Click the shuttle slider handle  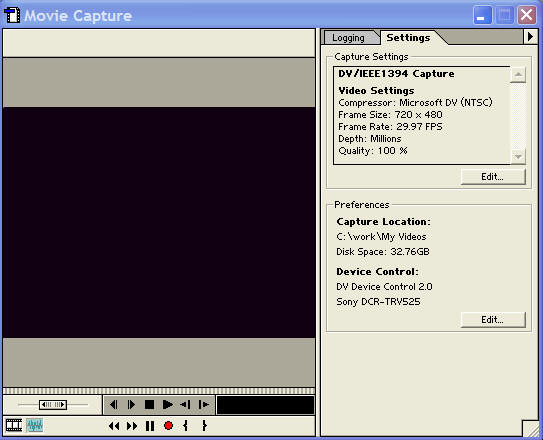[53, 405]
